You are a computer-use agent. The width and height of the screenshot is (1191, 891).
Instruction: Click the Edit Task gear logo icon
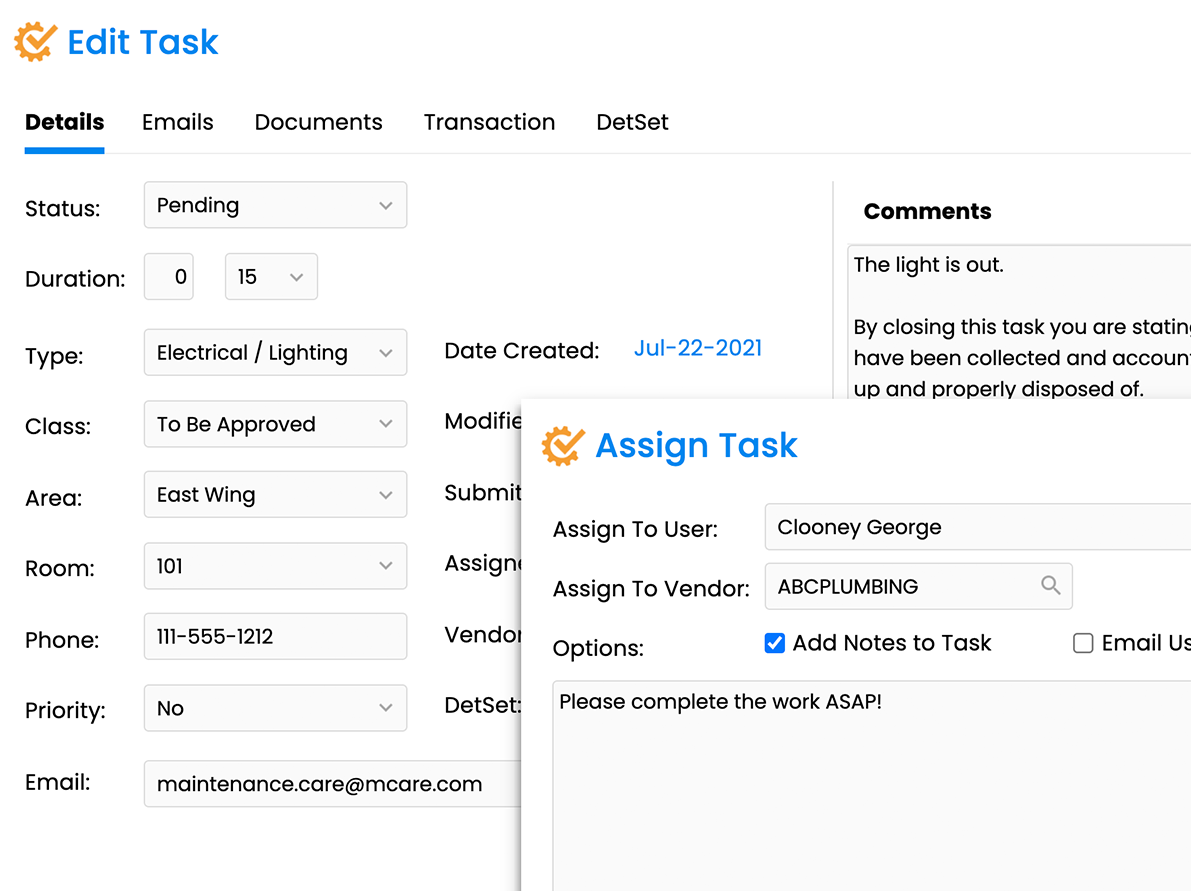coord(34,41)
